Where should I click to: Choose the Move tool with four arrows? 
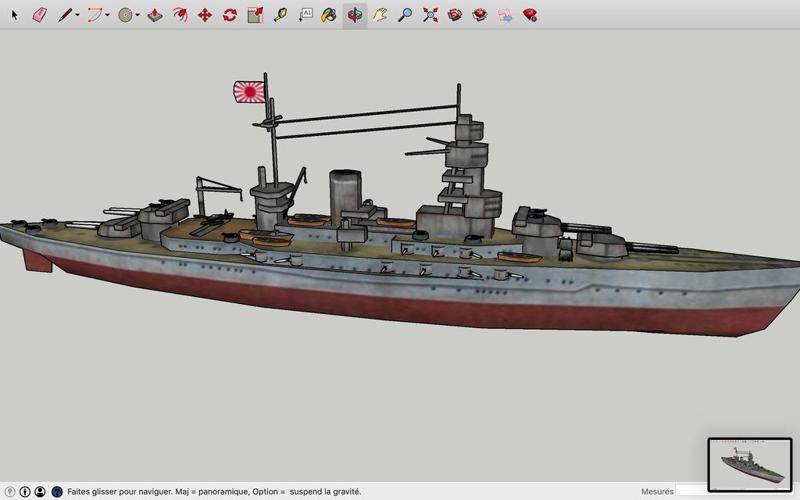(205, 15)
